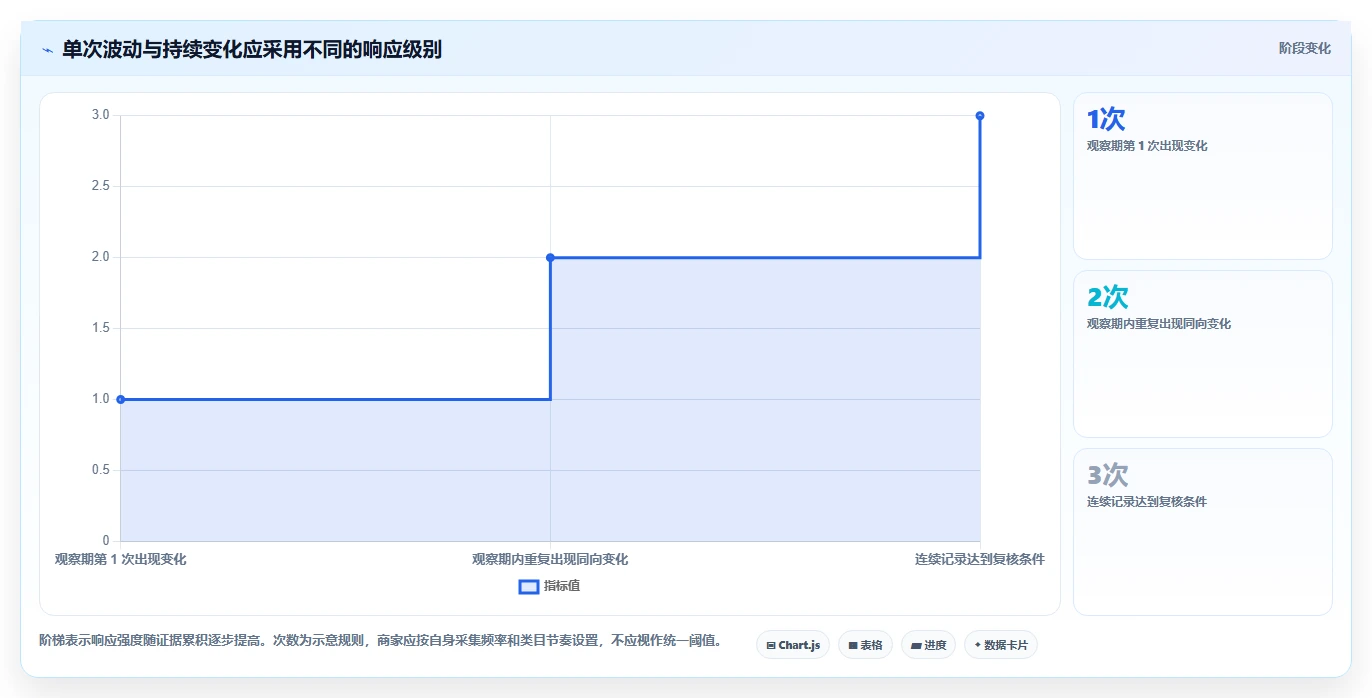Click the chart data point at value 1.0
Image resolution: width=1372 pixels, height=698 pixels.
click(121, 399)
